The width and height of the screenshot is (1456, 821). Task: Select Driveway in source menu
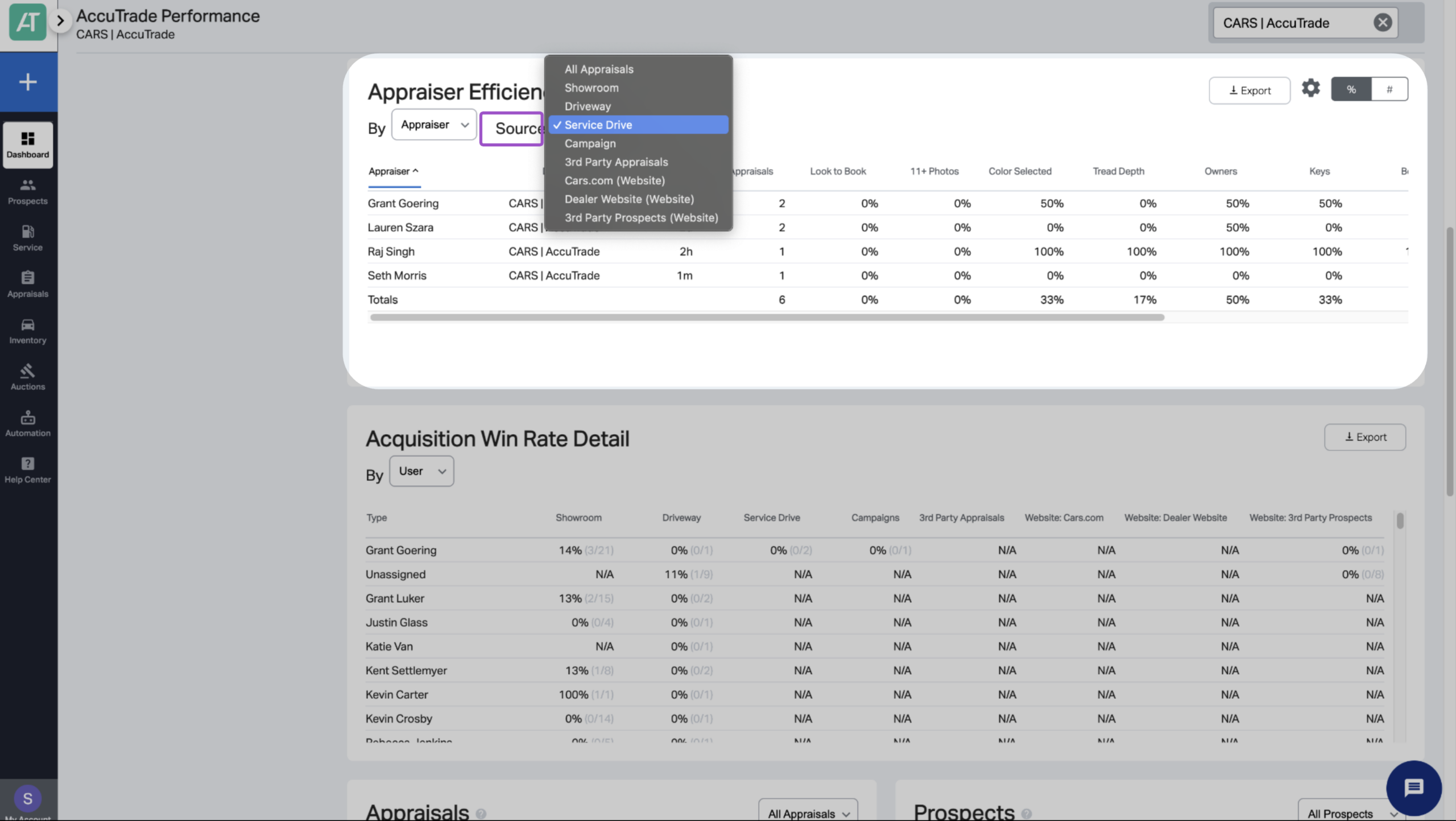coord(638,106)
